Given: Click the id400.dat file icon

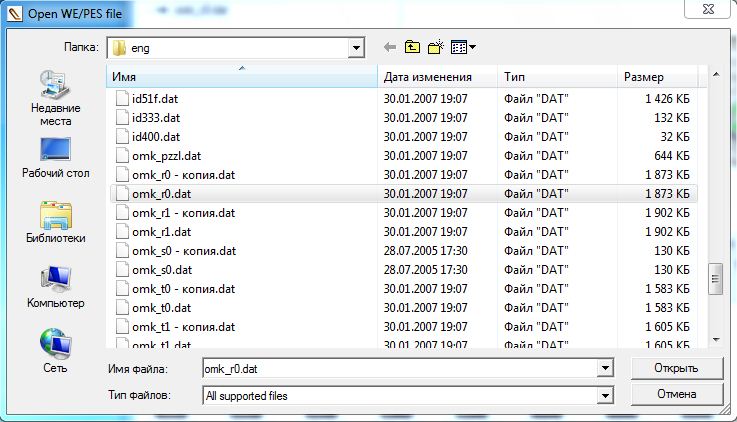Looking at the screenshot, I should (x=122, y=137).
